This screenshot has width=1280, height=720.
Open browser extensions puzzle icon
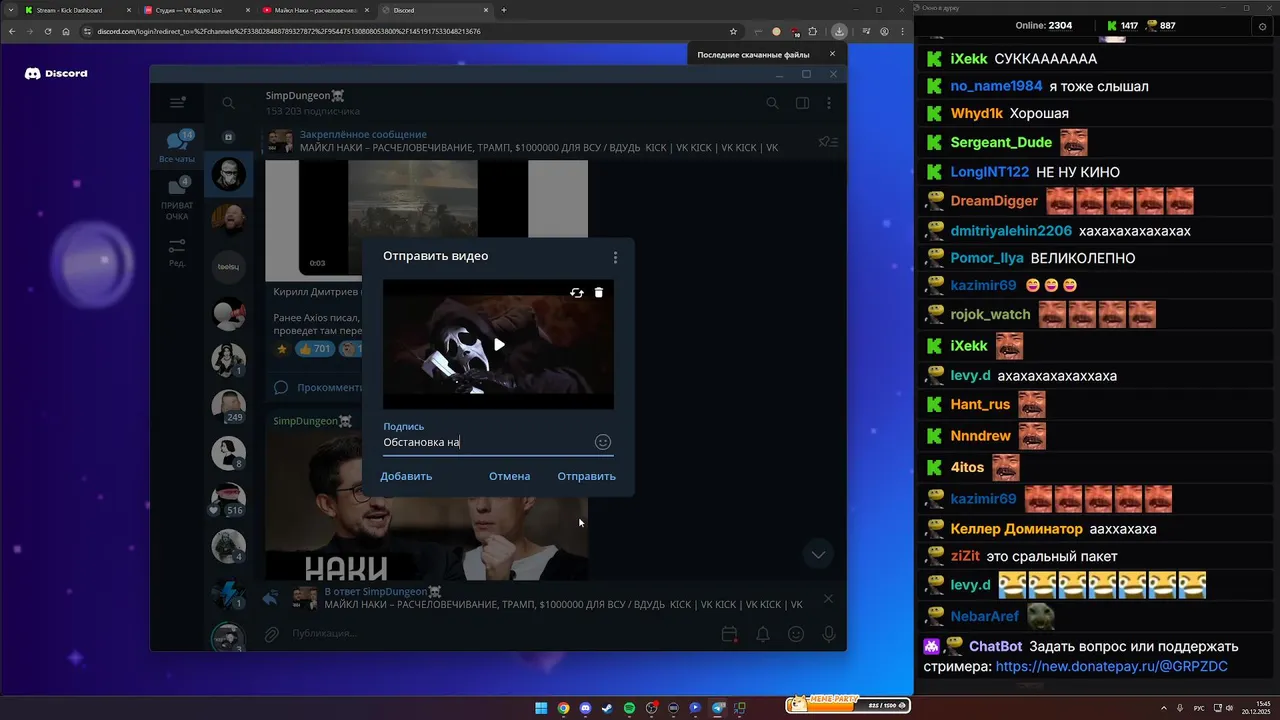(x=812, y=31)
